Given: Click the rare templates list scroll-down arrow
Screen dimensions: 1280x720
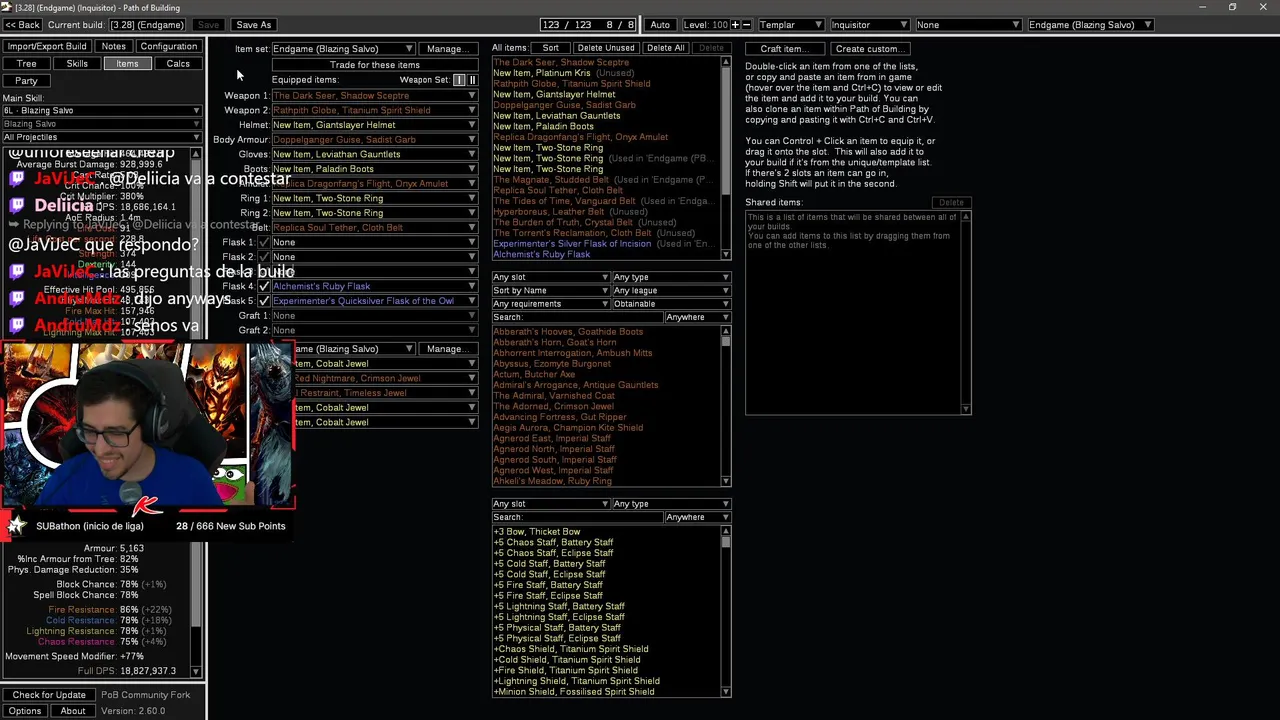Looking at the screenshot, I should coord(726,692).
